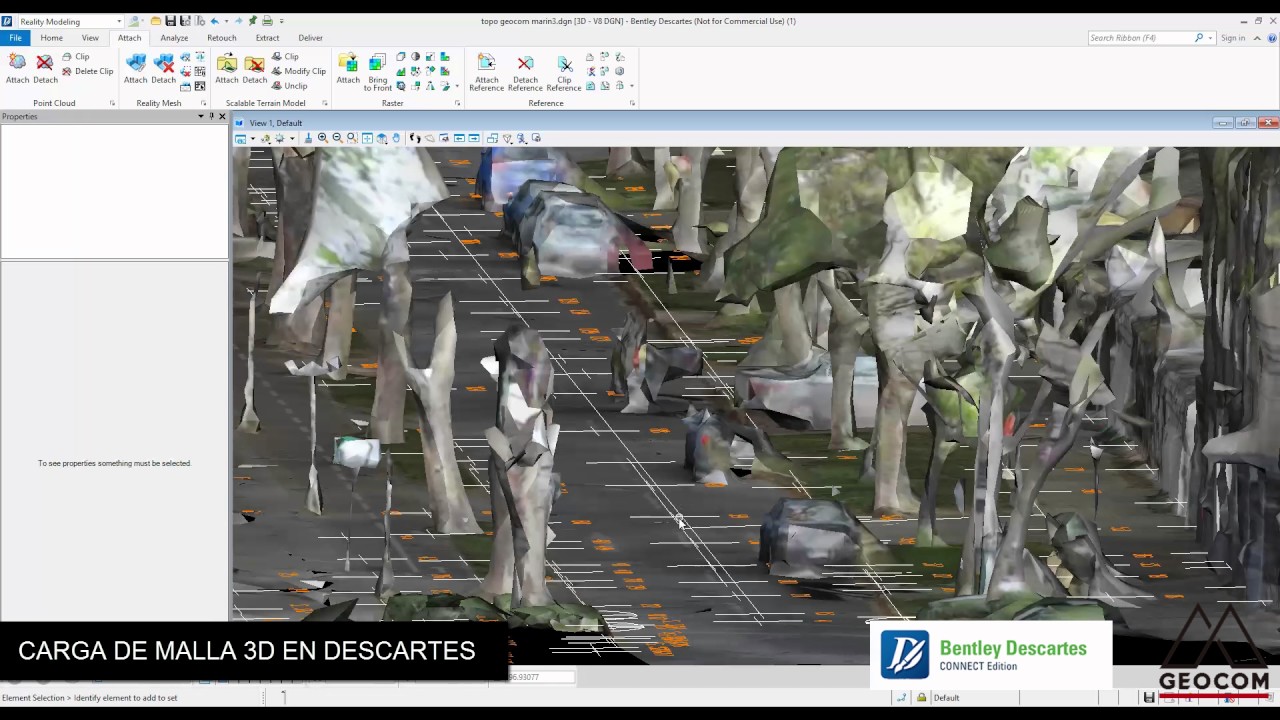Screen dimensions: 1280x720
Task: Click Update View brush icon
Action: click(308, 138)
